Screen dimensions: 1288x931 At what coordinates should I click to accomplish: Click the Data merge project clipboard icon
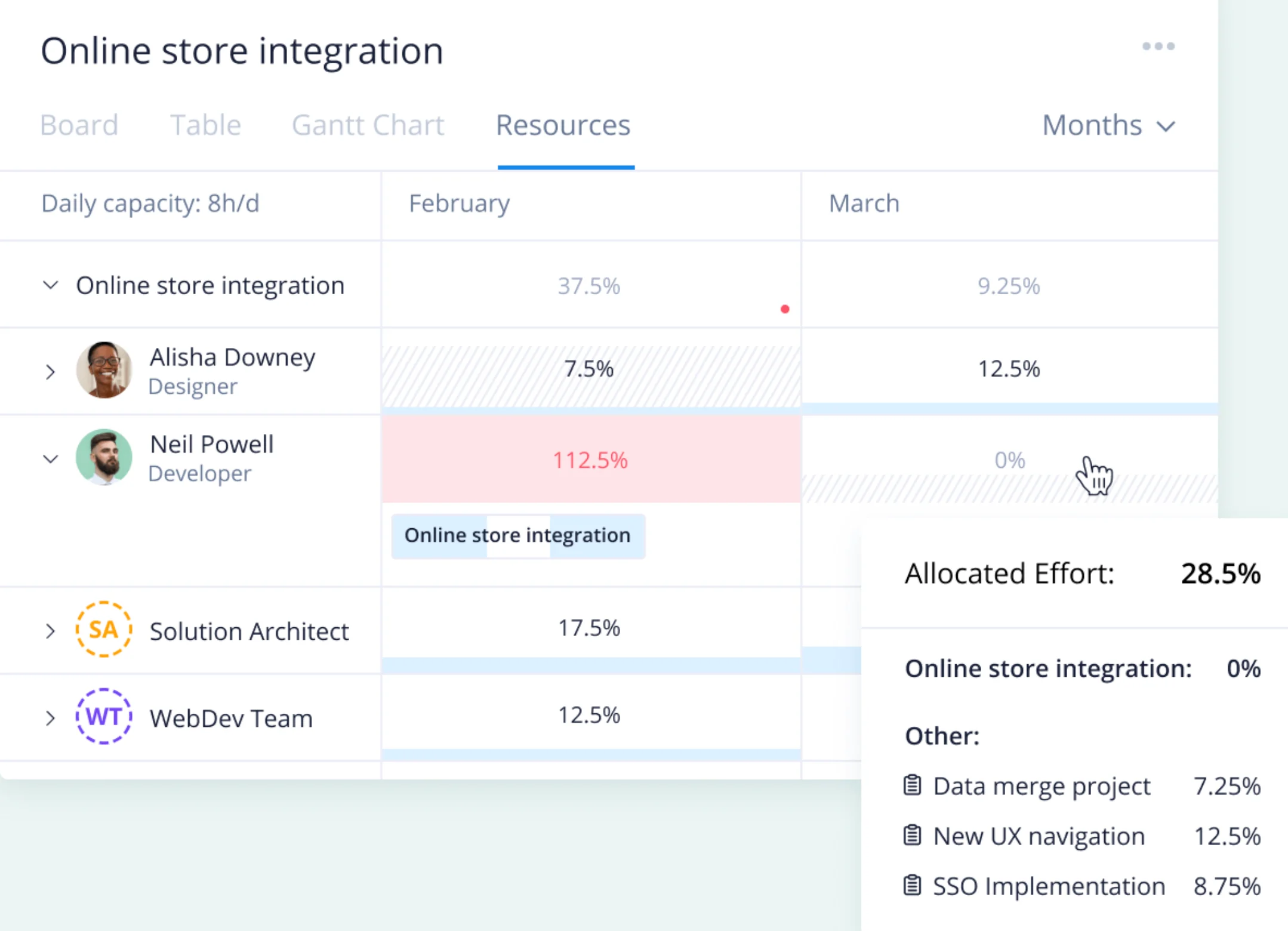pyautogui.click(x=912, y=785)
